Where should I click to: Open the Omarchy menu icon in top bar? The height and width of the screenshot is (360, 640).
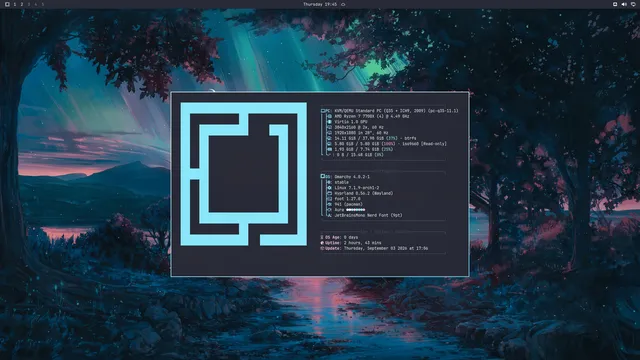(7, 4)
